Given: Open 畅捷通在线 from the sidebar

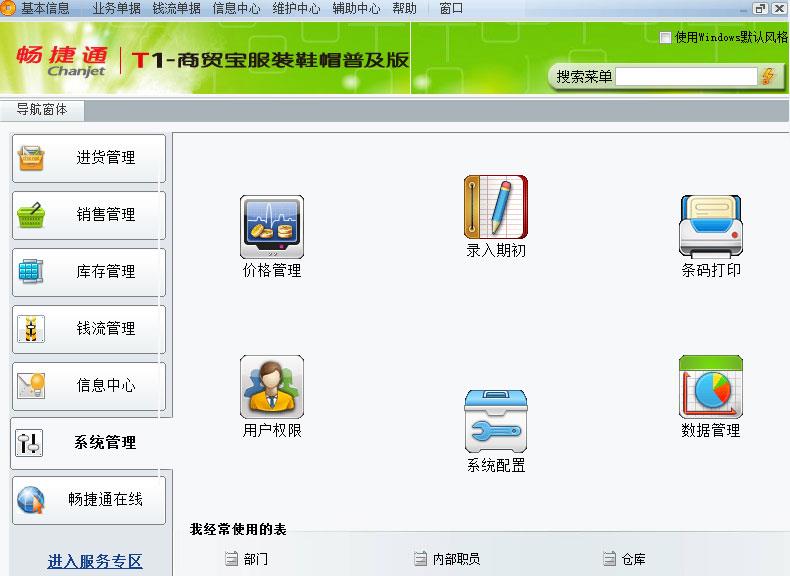Looking at the screenshot, I should (x=89, y=499).
